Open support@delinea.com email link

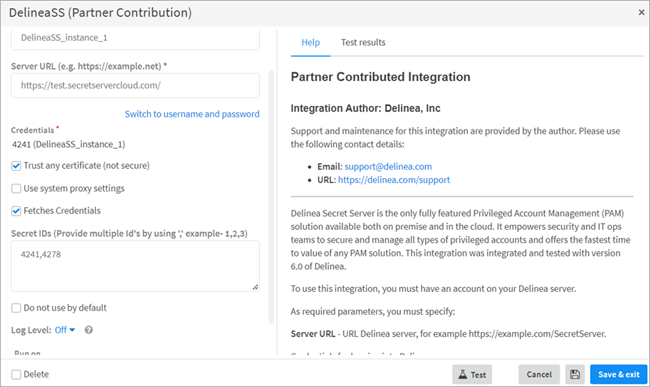388,167
